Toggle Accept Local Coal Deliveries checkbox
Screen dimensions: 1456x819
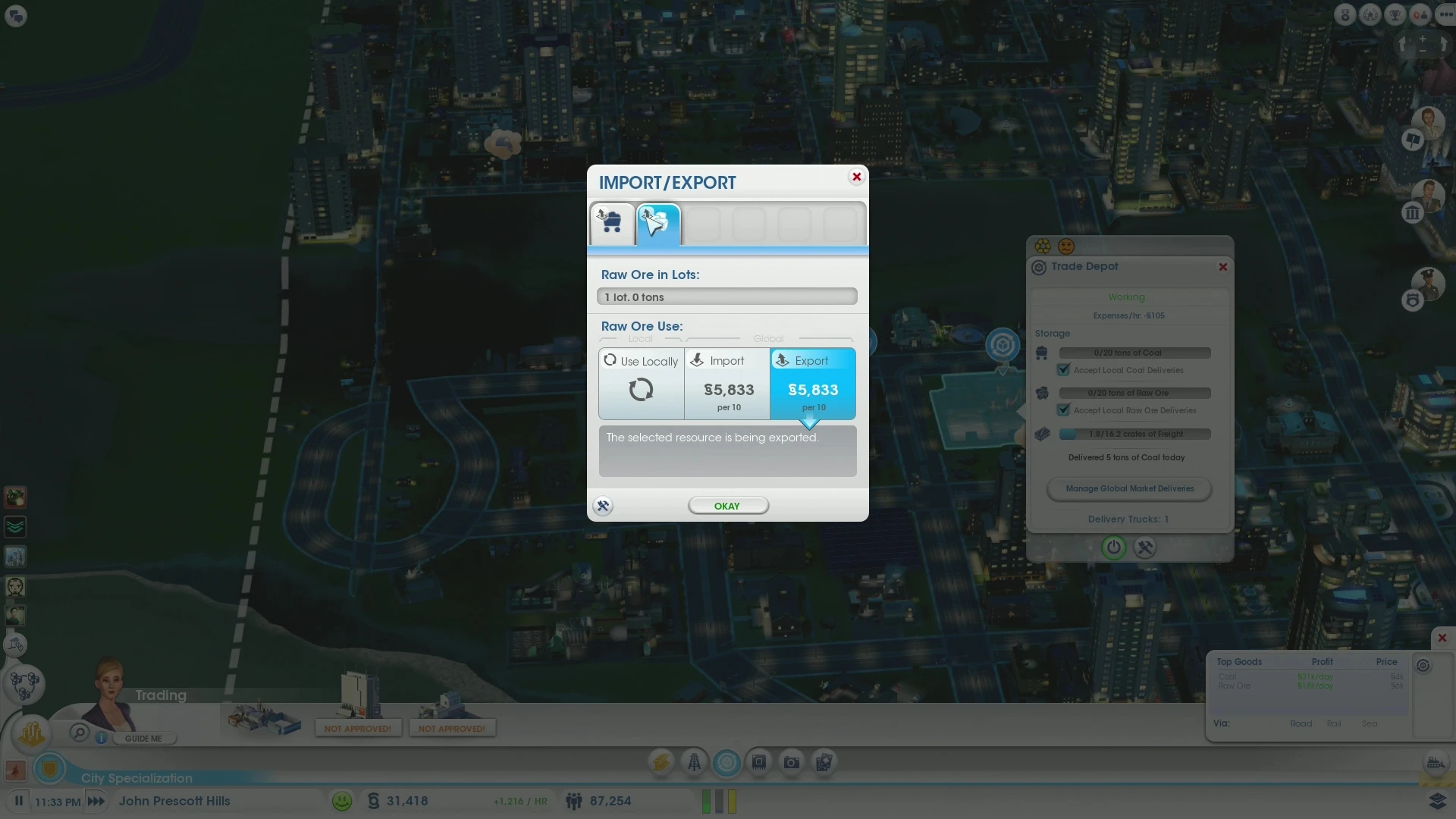[x=1063, y=370]
